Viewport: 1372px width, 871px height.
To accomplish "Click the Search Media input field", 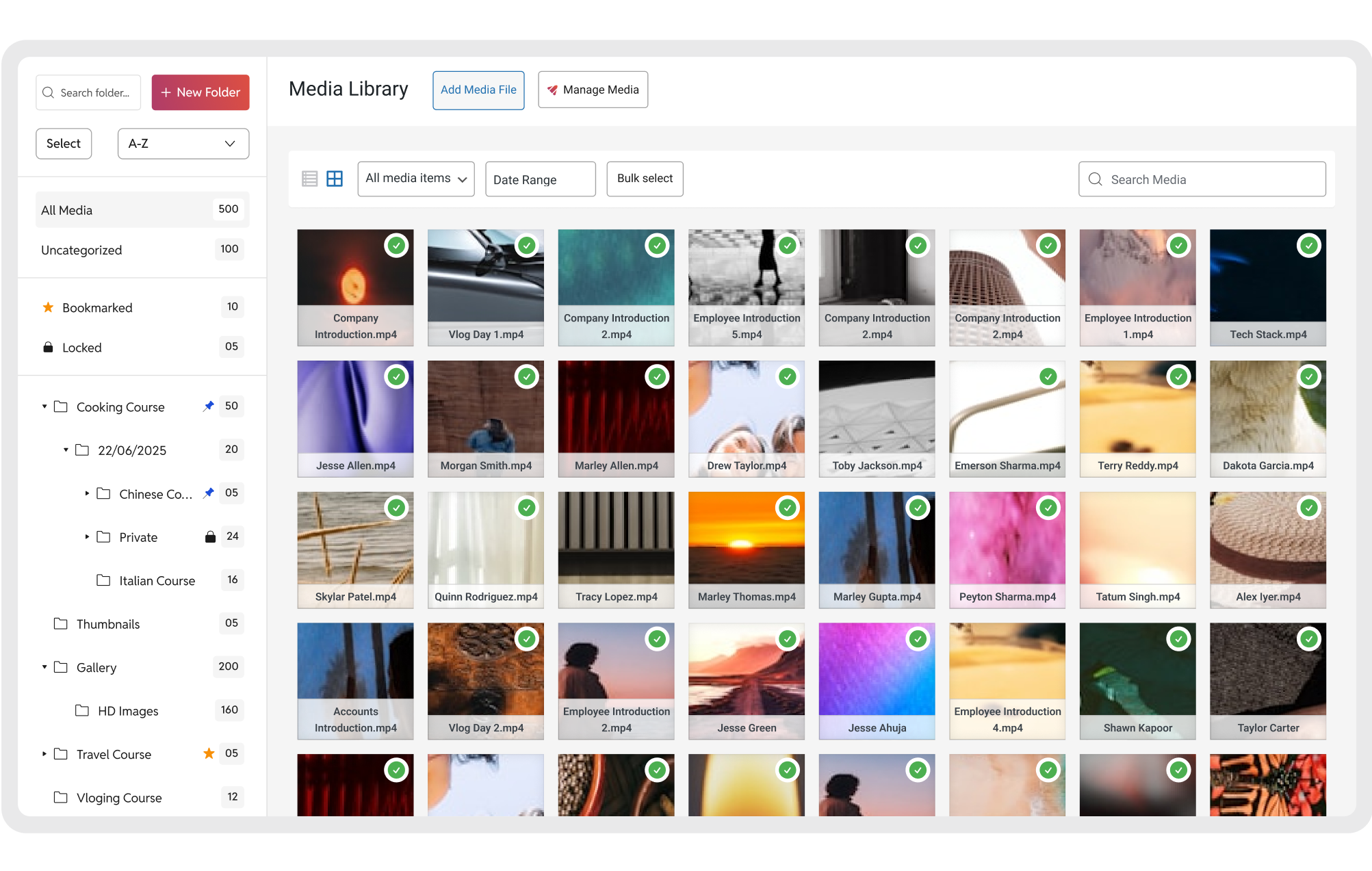I will click(x=1202, y=179).
